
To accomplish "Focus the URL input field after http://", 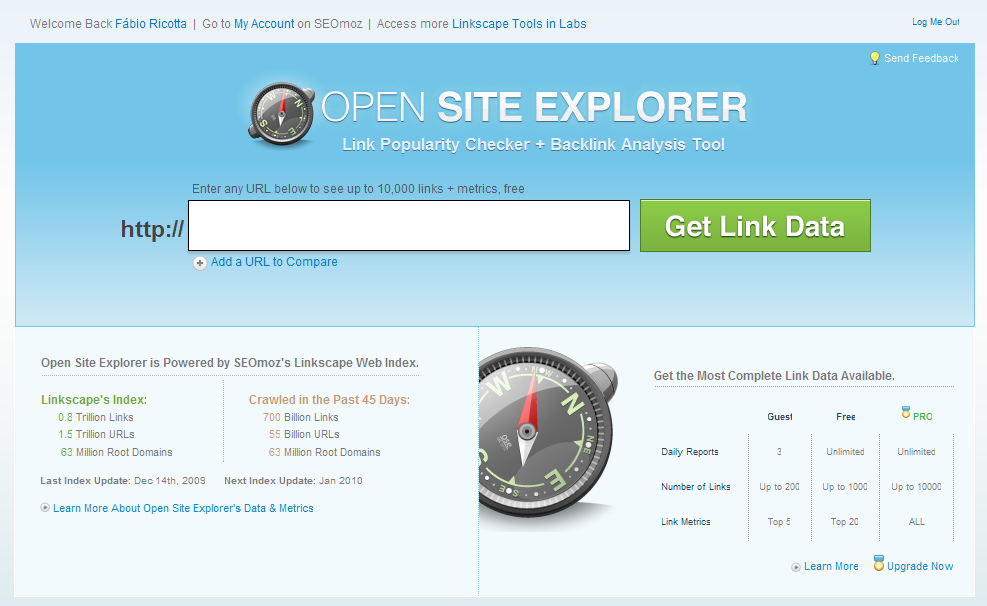I will point(409,226).
